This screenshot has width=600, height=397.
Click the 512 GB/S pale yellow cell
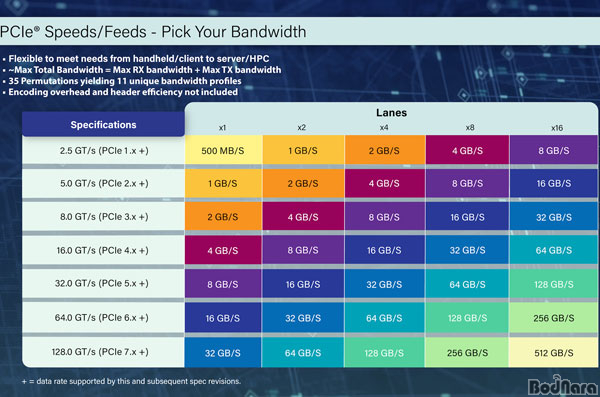[554, 353]
